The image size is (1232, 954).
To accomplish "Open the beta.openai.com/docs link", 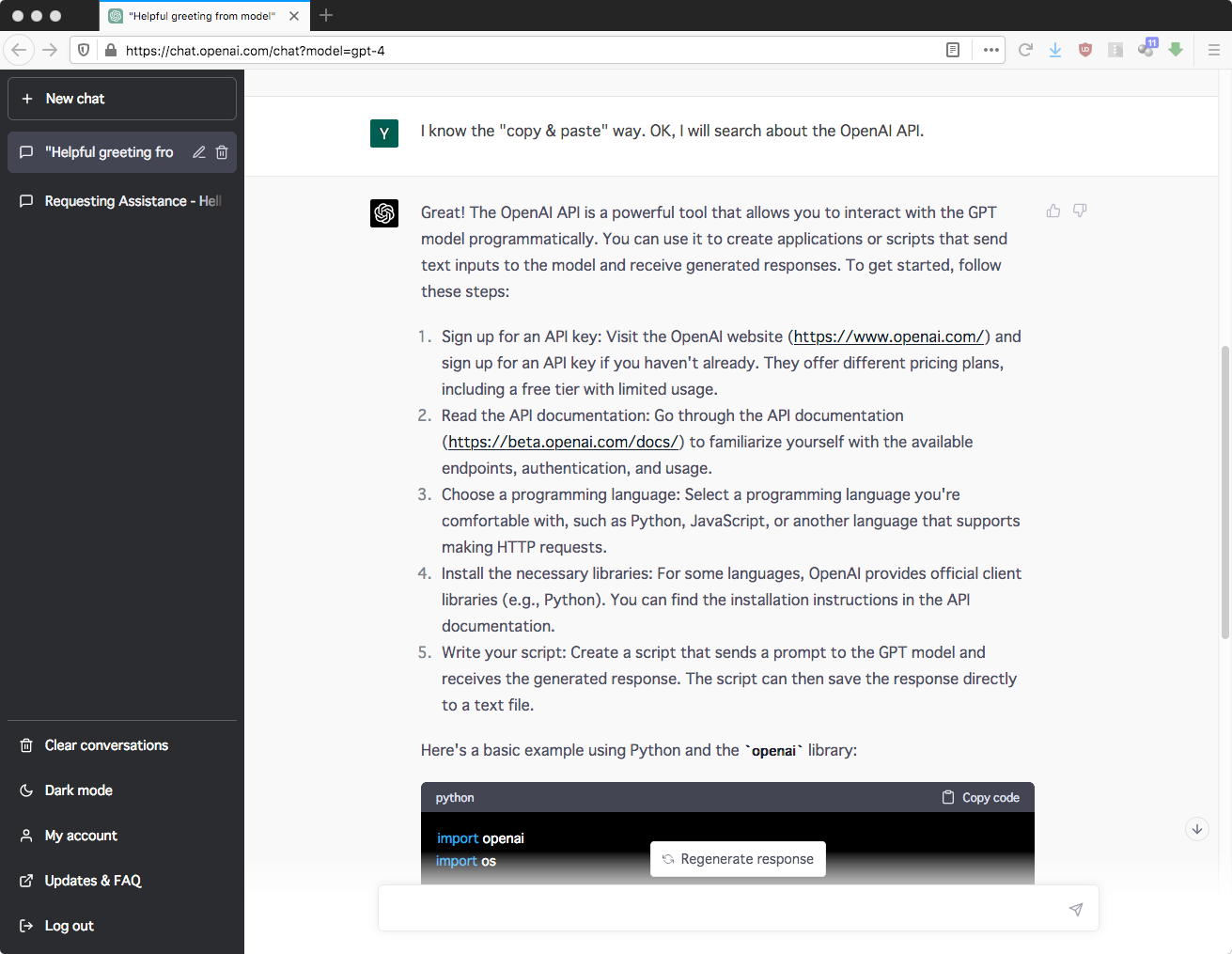I will click(563, 442).
